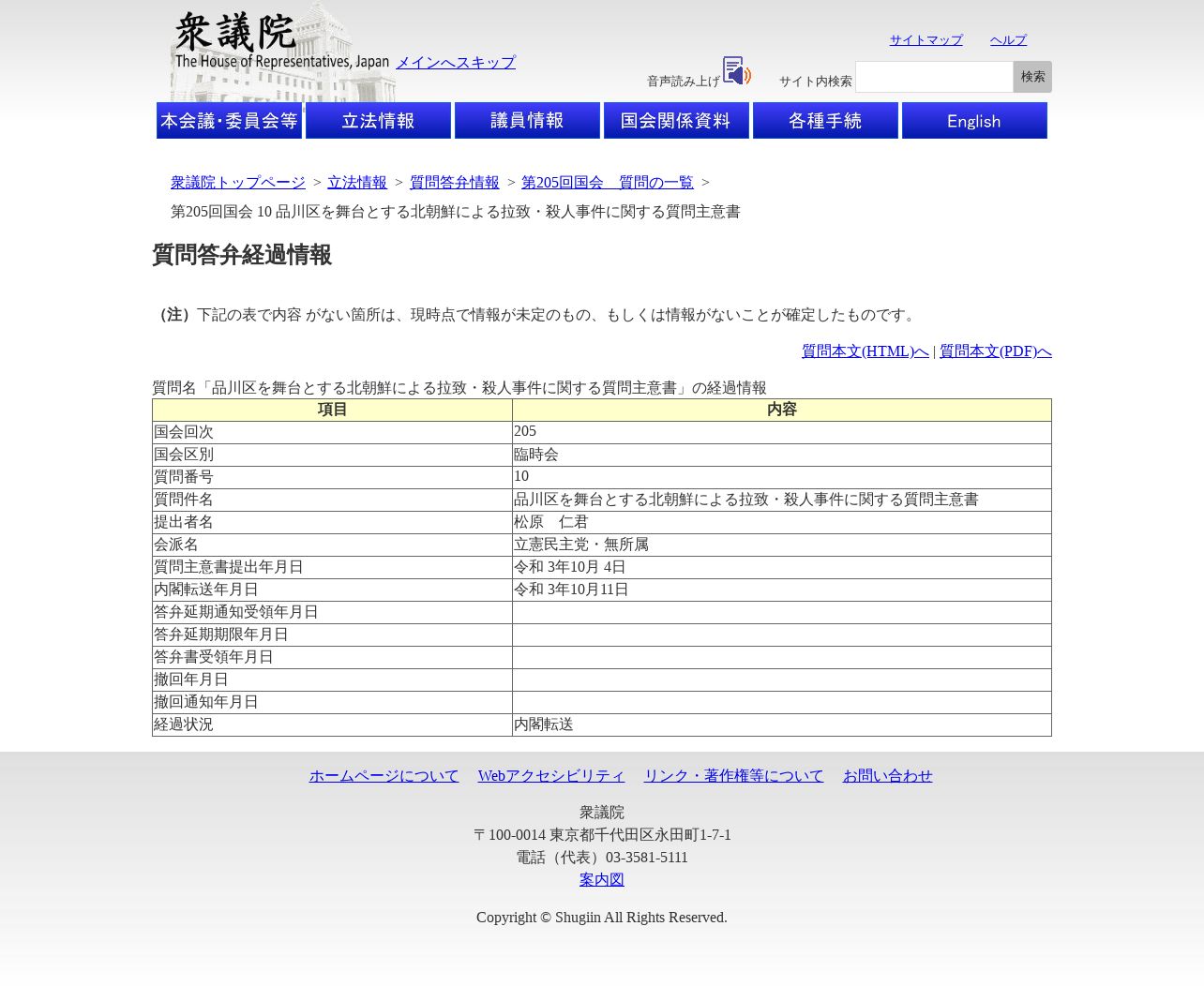Viewport: 1204px width, 986px height.
Task: Open the 議員情報 navigation menu
Action: pos(527,121)
